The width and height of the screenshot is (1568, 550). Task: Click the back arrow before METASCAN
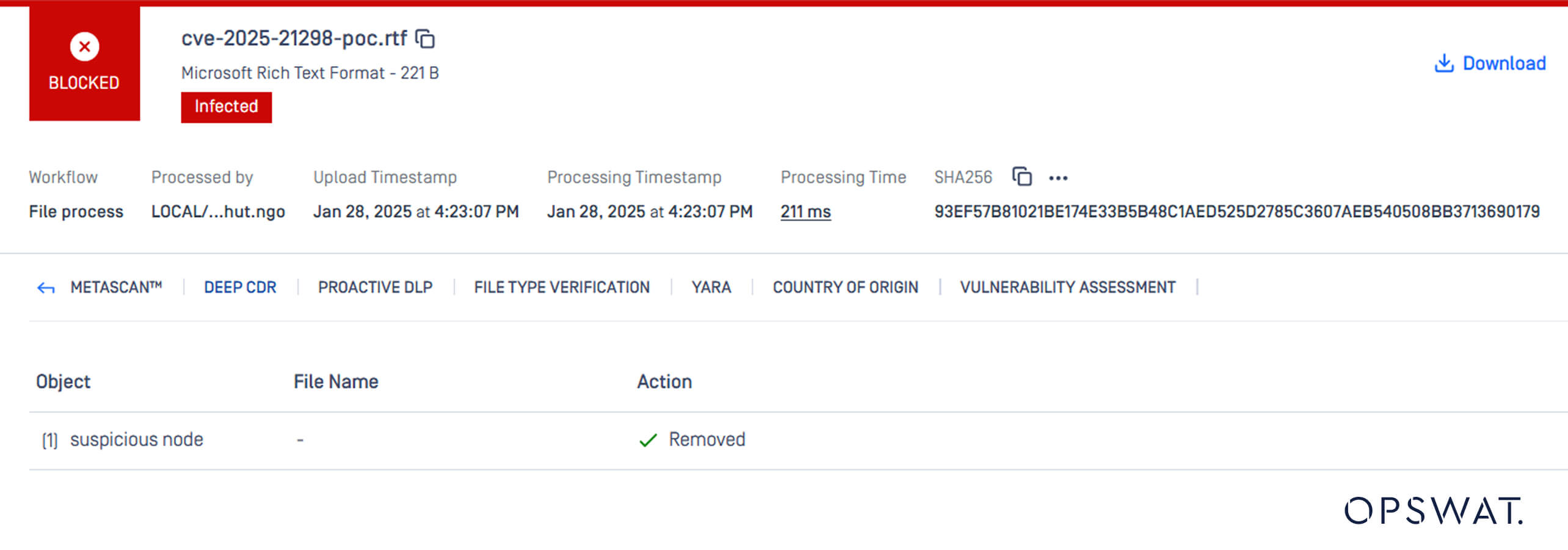pos(46,288)
